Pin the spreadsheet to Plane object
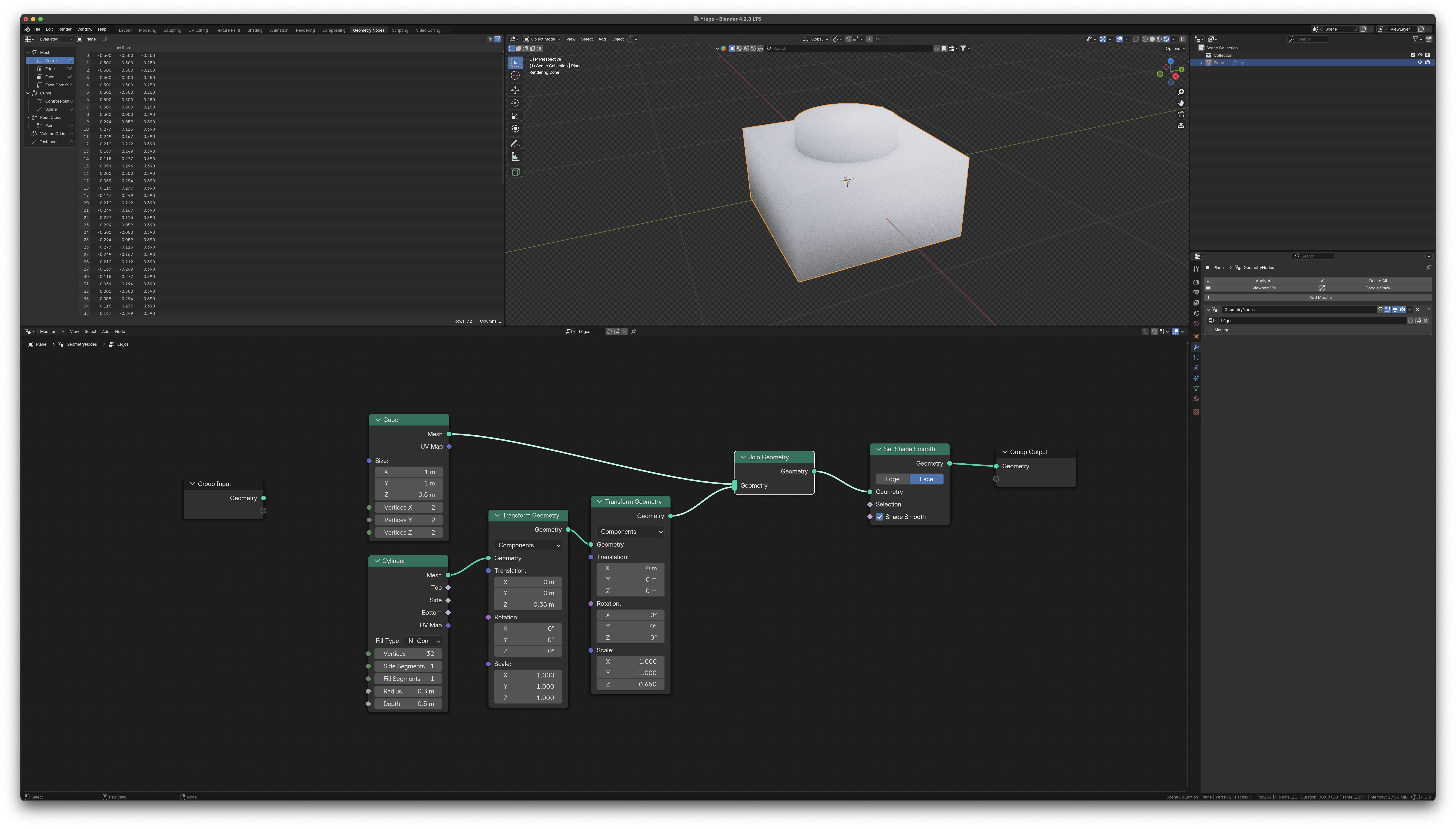The image size is (1456, 828). (105, 39)
